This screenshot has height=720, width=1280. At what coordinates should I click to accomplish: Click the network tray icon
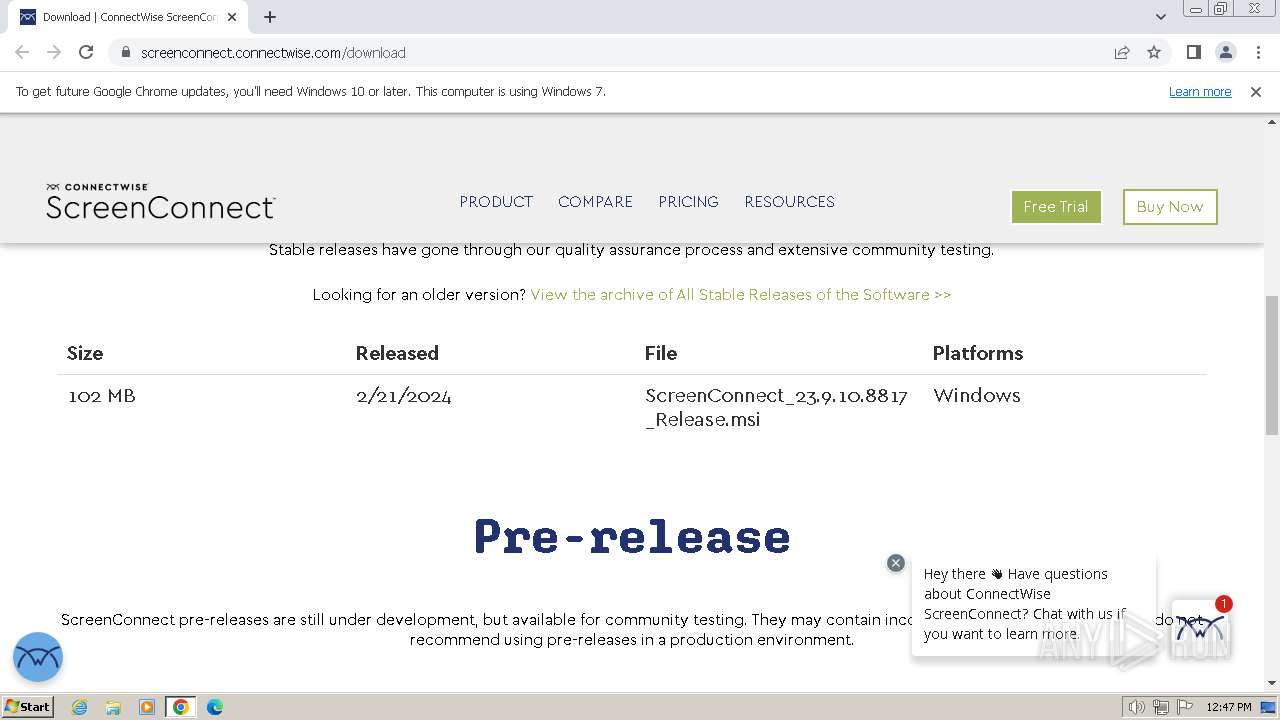pyautogui.click(x=1161, y=707)
